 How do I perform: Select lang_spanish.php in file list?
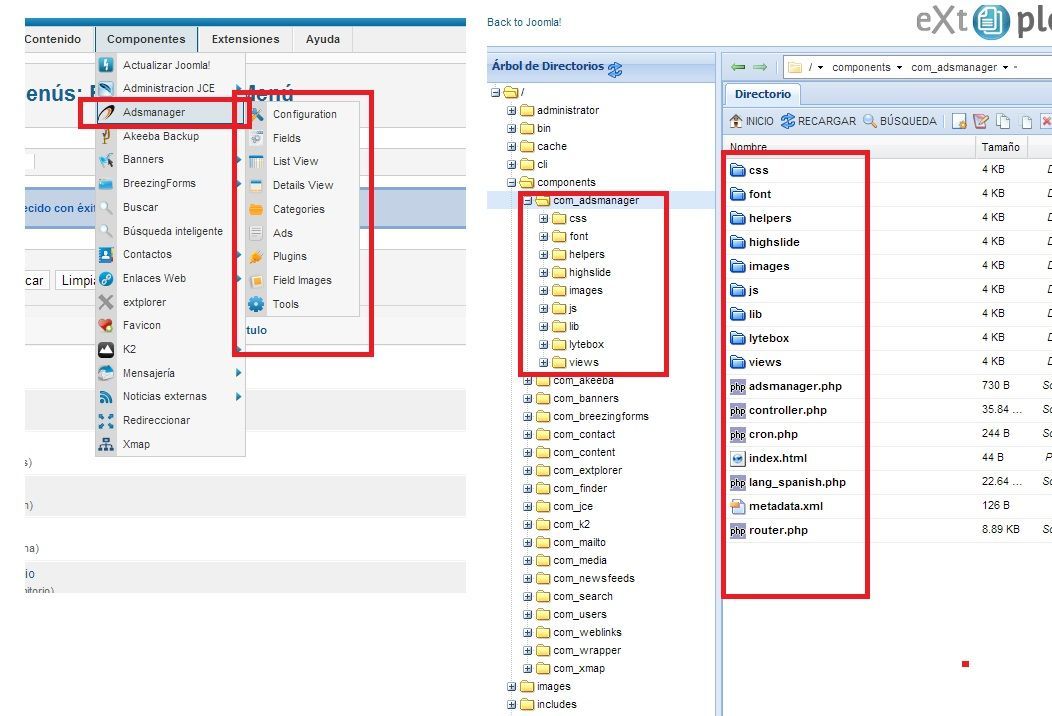[797, 482]
